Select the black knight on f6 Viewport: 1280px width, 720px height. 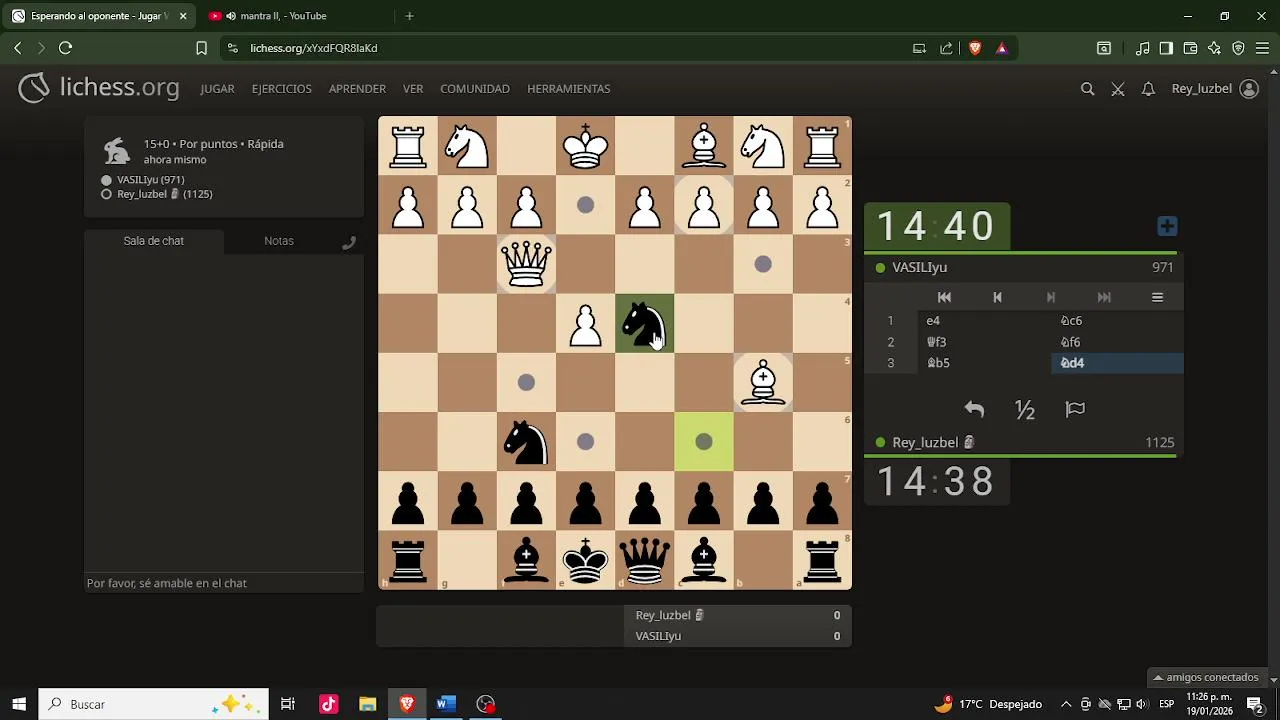tap(526, 441)
